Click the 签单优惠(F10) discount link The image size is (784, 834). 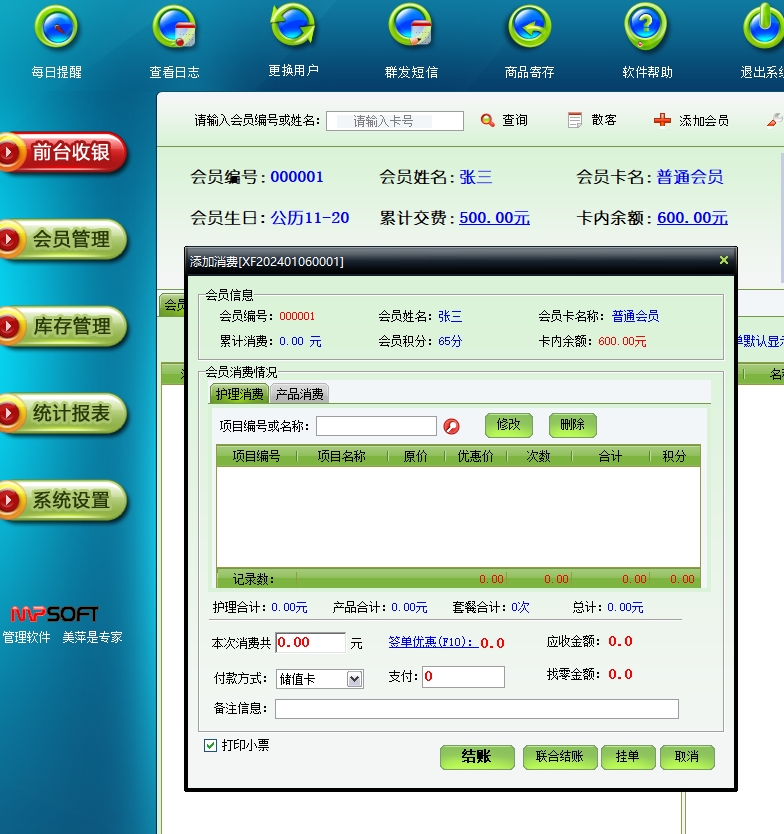click(433, 642)
